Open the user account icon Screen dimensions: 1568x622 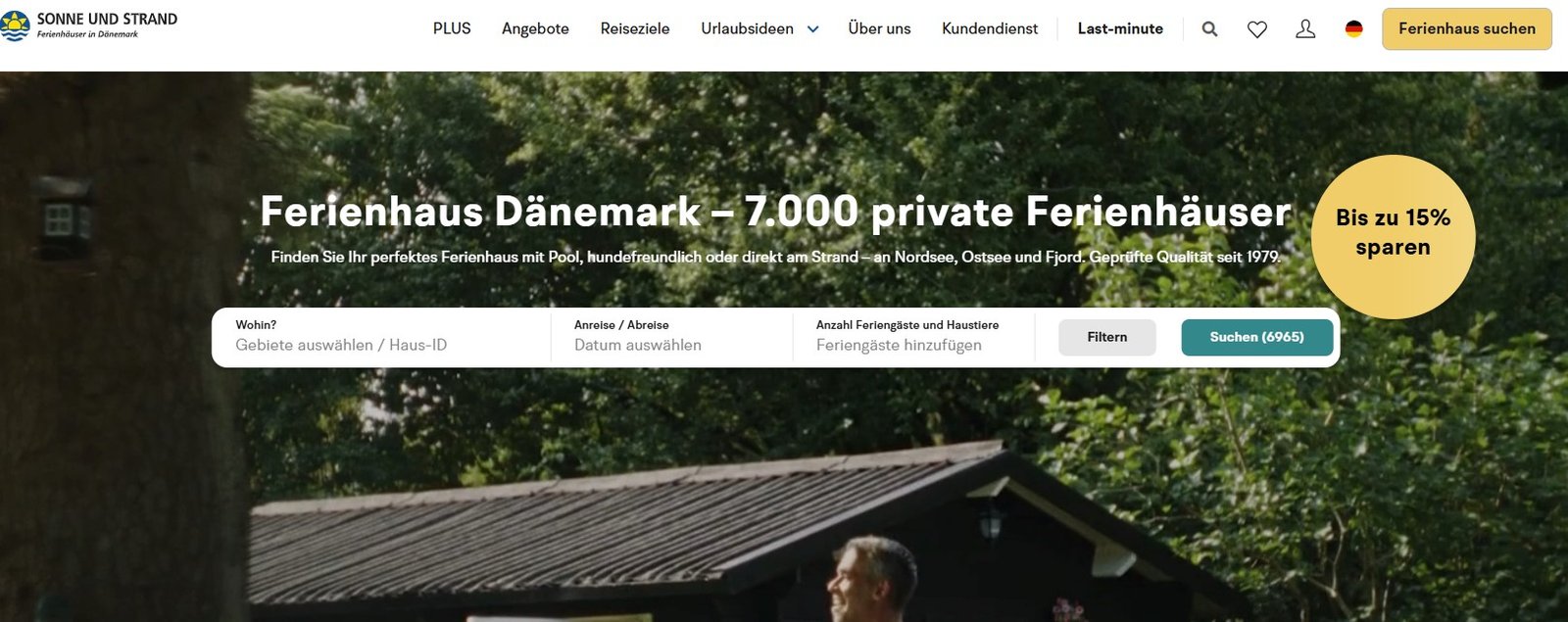pos(1305,29)
